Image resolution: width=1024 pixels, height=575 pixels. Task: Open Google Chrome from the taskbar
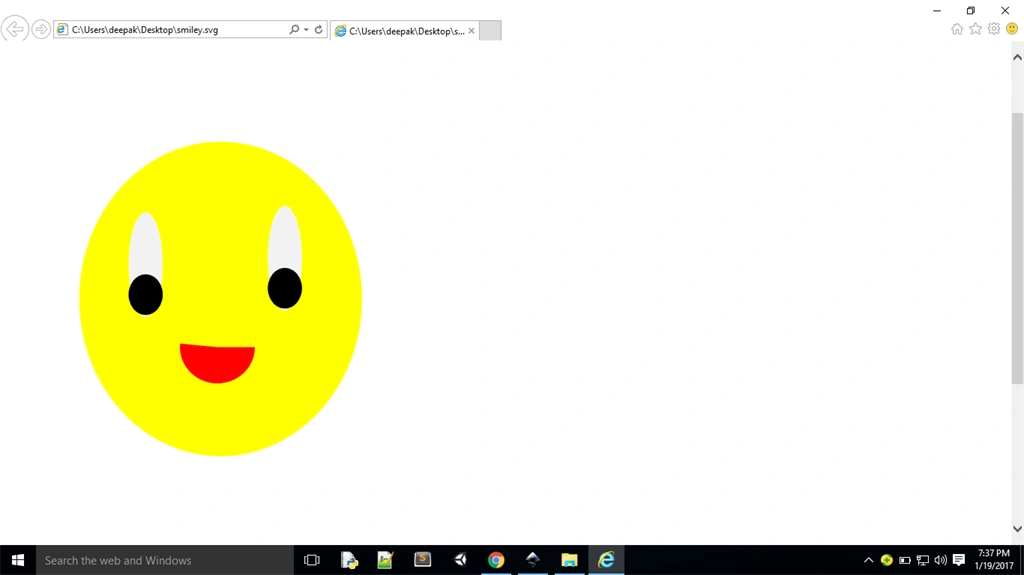pyautogui.click(x=496, y=560)
